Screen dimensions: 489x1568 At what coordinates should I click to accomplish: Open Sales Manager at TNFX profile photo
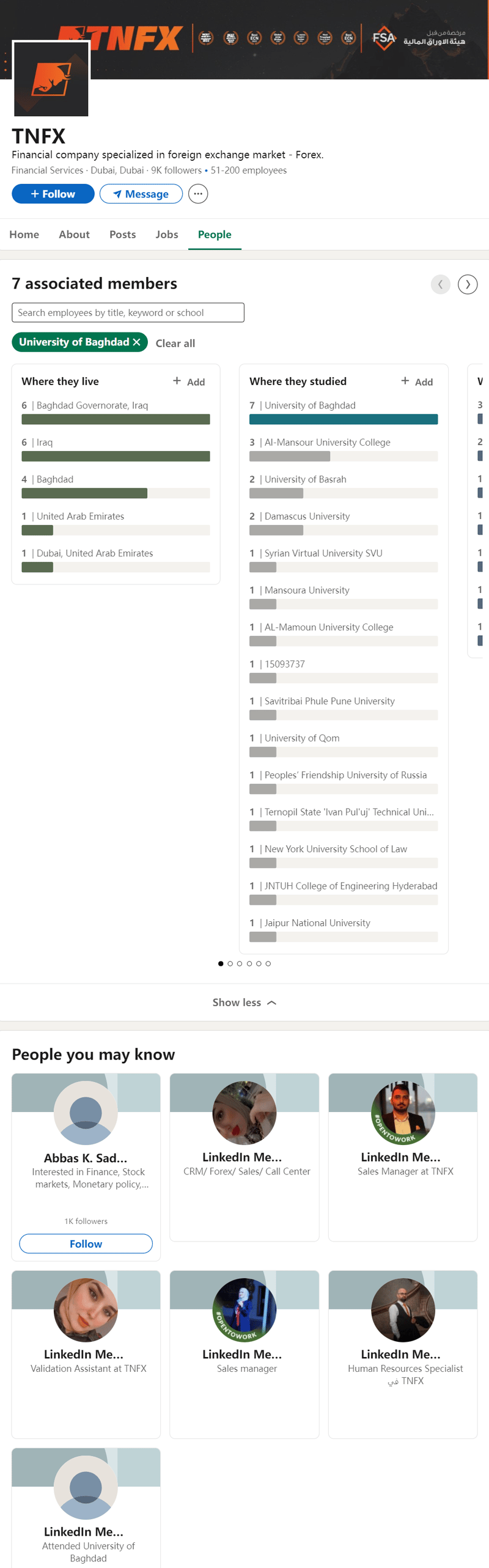[x=403, y=1113]
